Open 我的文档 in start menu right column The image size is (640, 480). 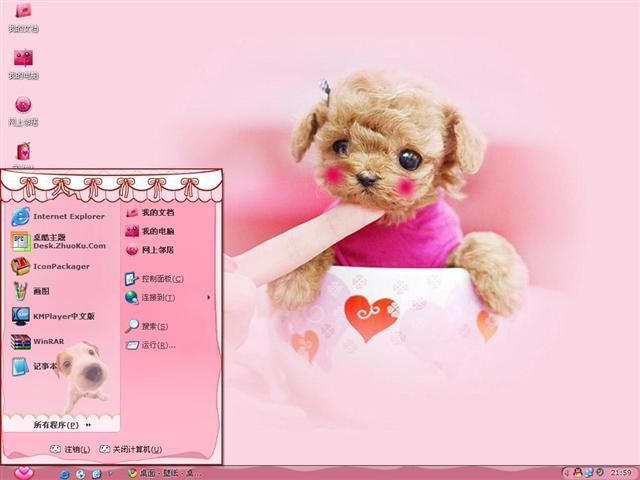pos(150,212)
